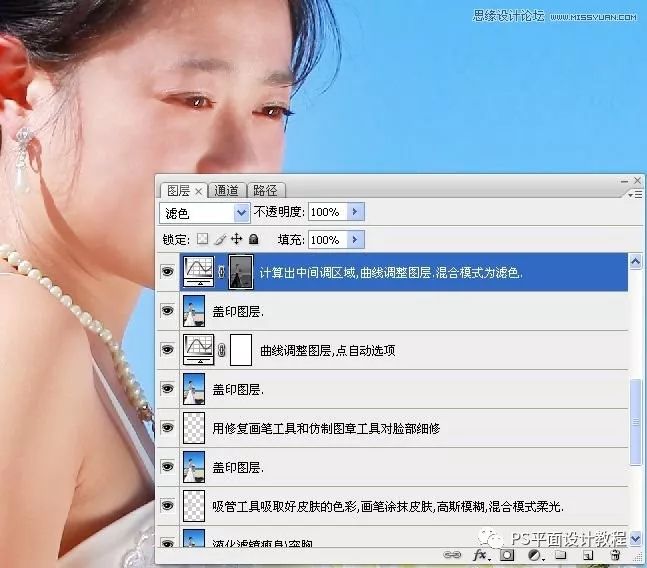The image size is (647, 568).
Task: Click the layer list scroll up arrow
Action: click(x=636, y=262)
